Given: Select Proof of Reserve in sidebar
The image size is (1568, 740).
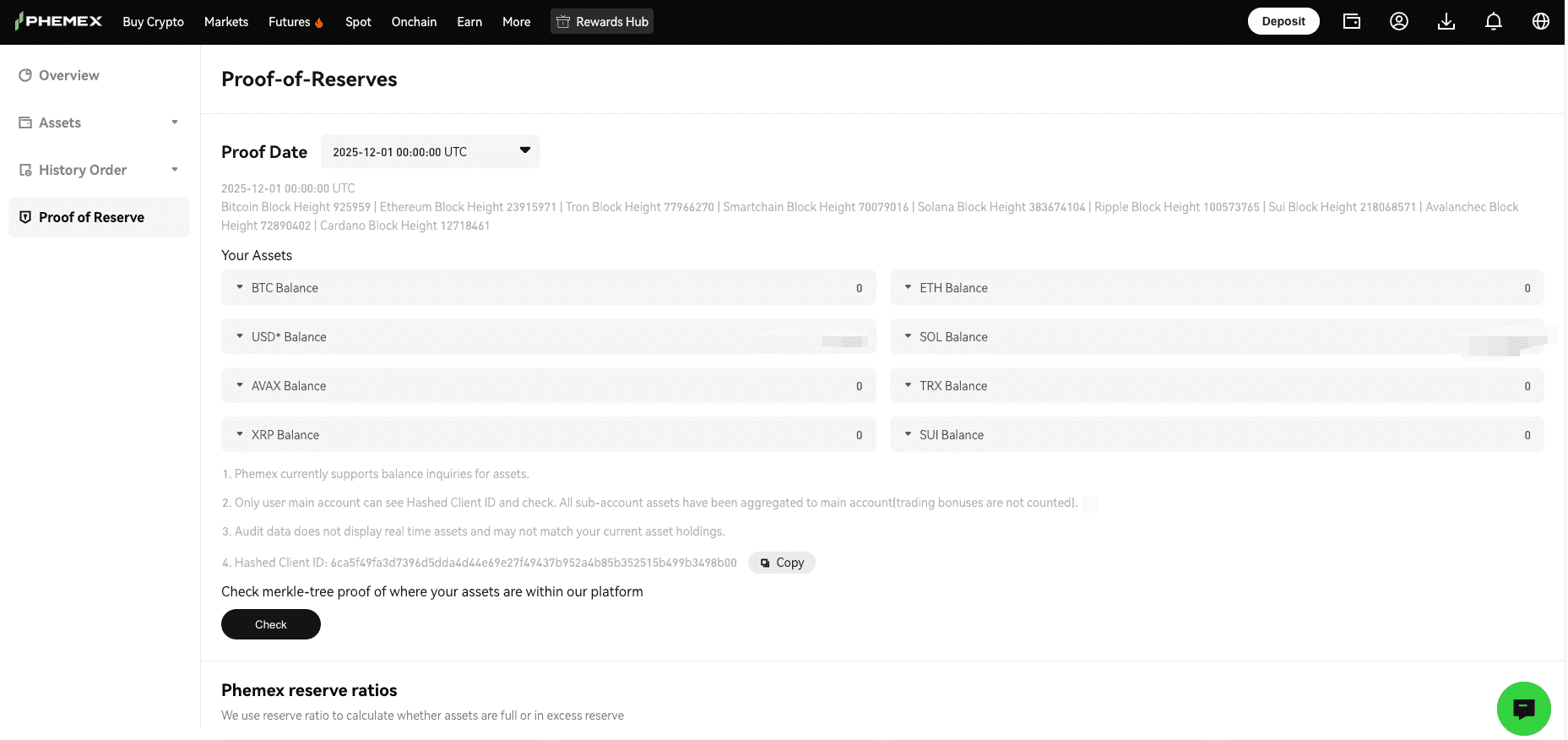Looking at the screenshot, I should tap(100, 217).
